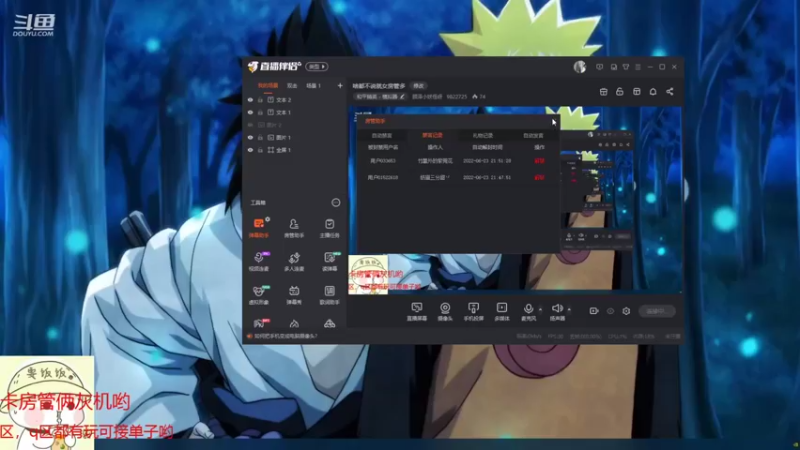Add a 手机投屏 phone casting source
The height and width of the screenshot is (450, 800).
click(473, 311)
